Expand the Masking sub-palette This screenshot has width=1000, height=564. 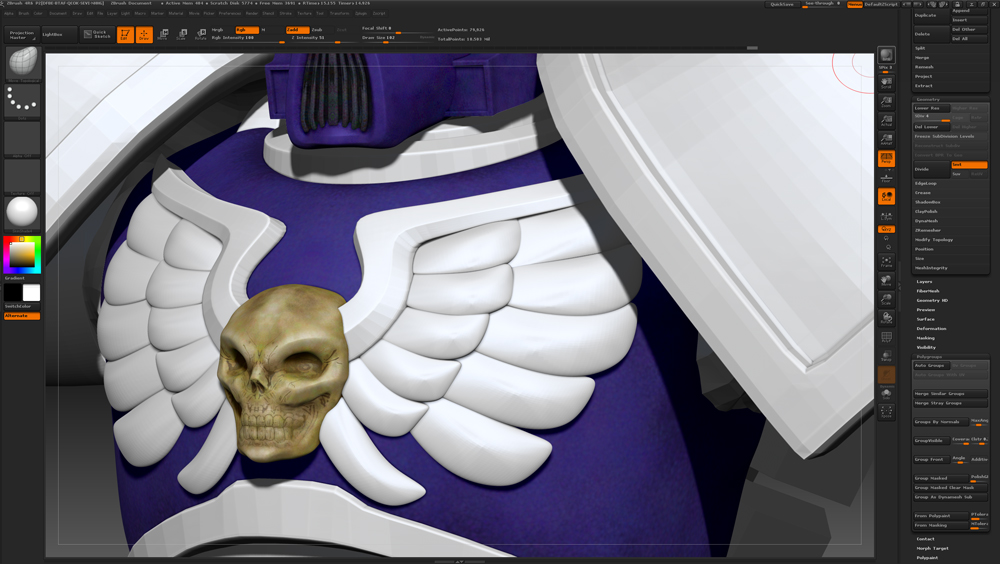click(x=926, y=338)
